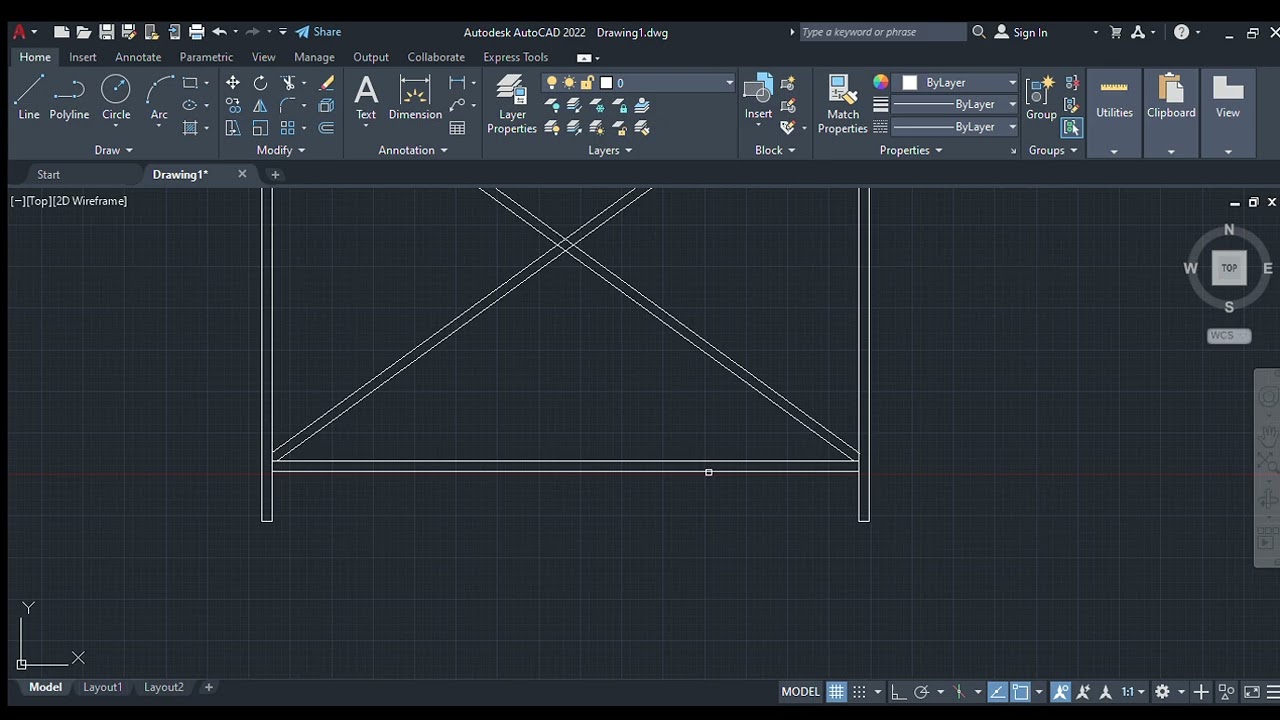Click the color wheel object color icon
This screenshot has width=1280, height=720.
tap(880, 82)
